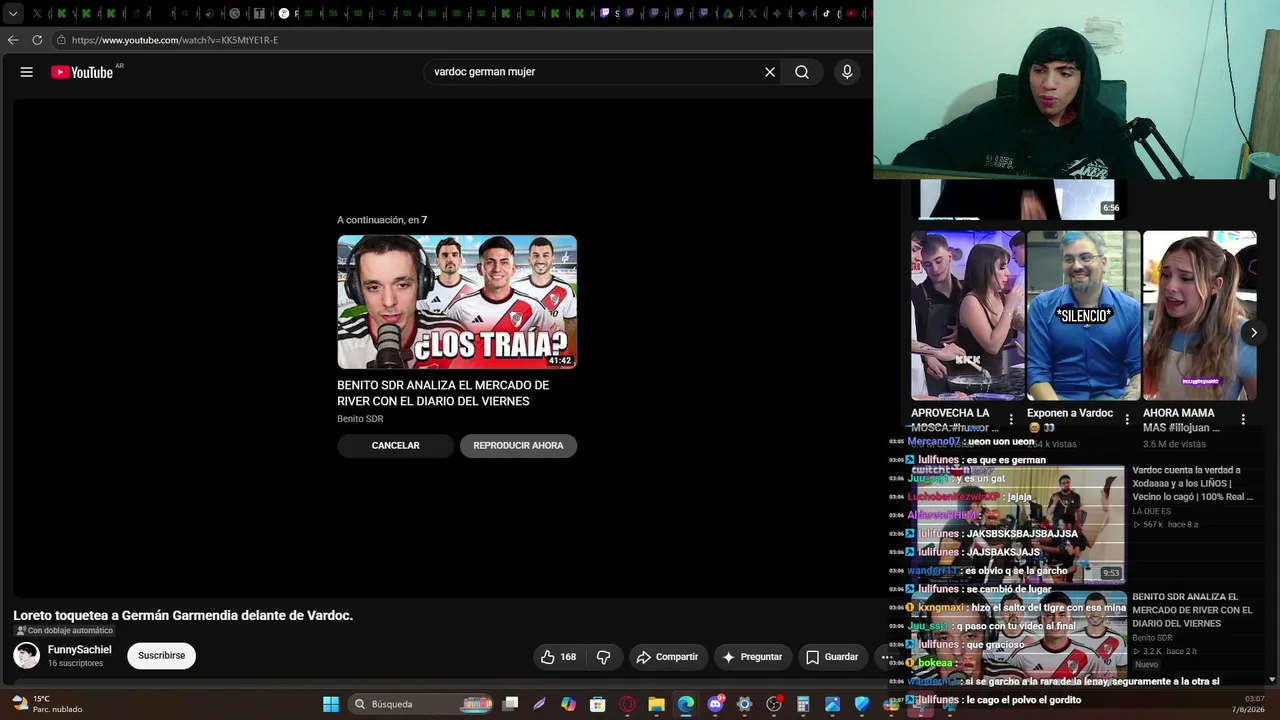Open the Opera browser taskbar icon
The image size is (1280, 720).
(627, 704)
